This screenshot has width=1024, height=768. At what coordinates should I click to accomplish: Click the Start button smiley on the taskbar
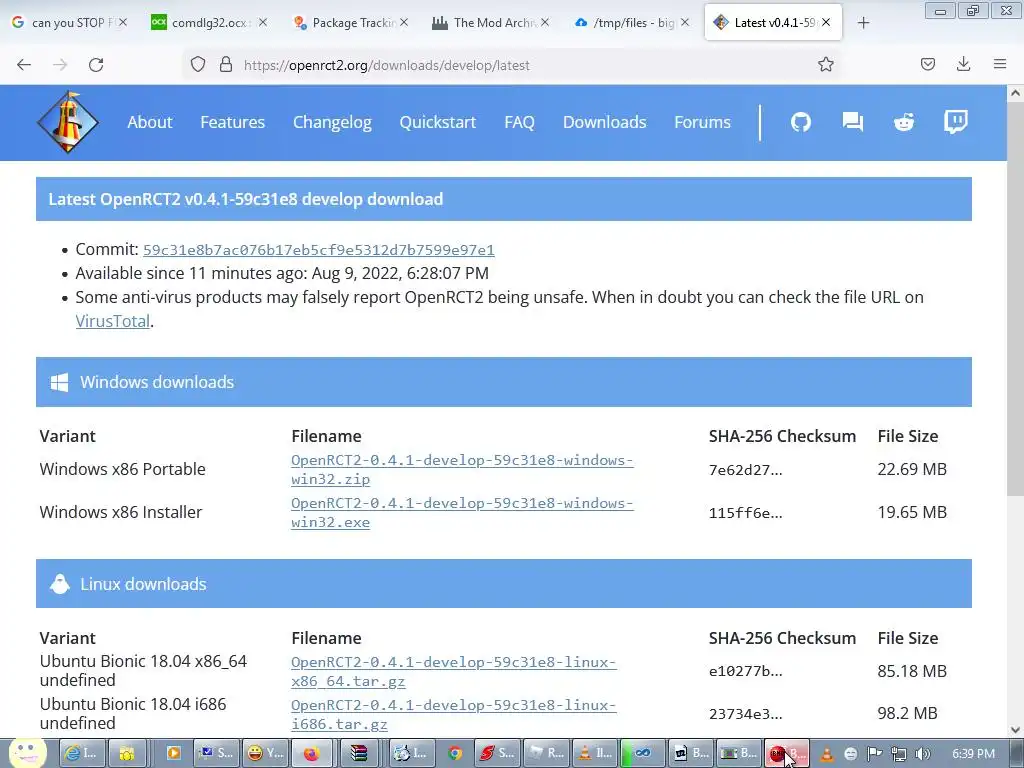tap(27, 753)
